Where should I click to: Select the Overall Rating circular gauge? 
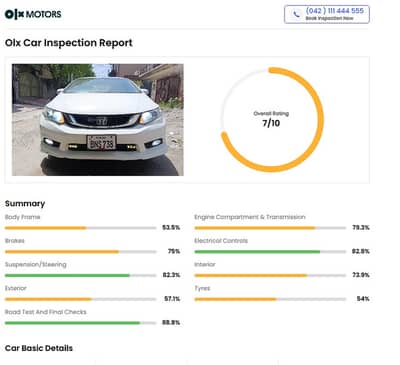coord(271,120)
